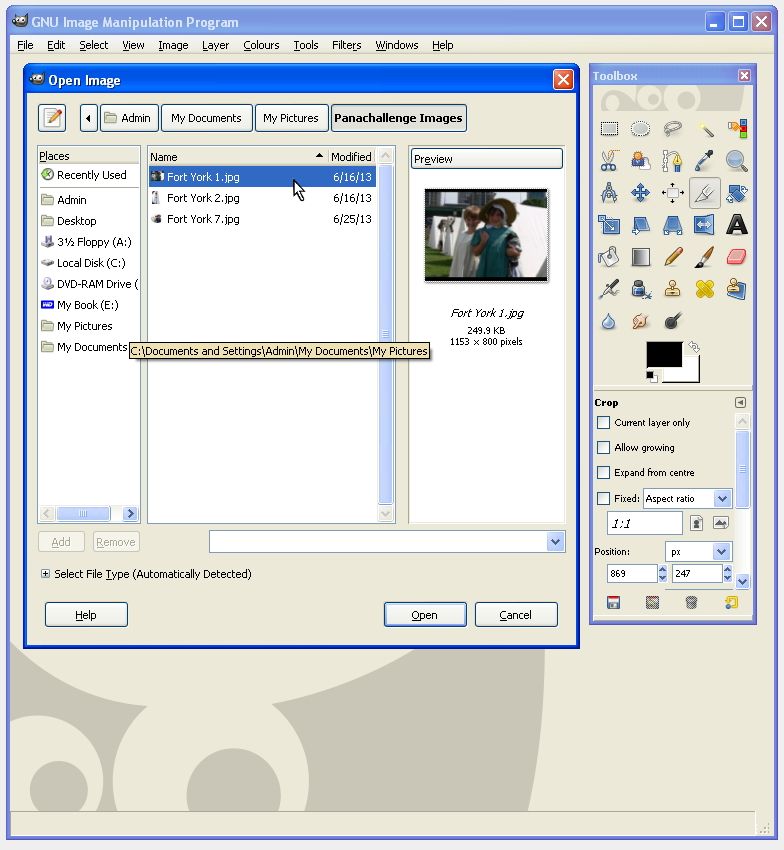Go to My Documents path button
This screenshot has height=850, width=784.
pos(207,118)
